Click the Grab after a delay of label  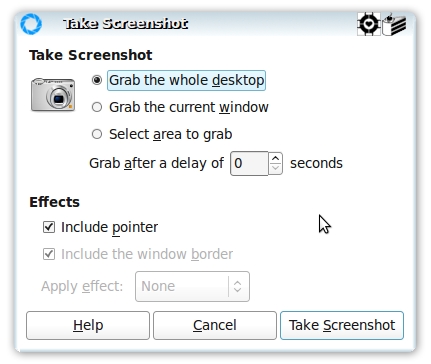(x=156, y=163)
